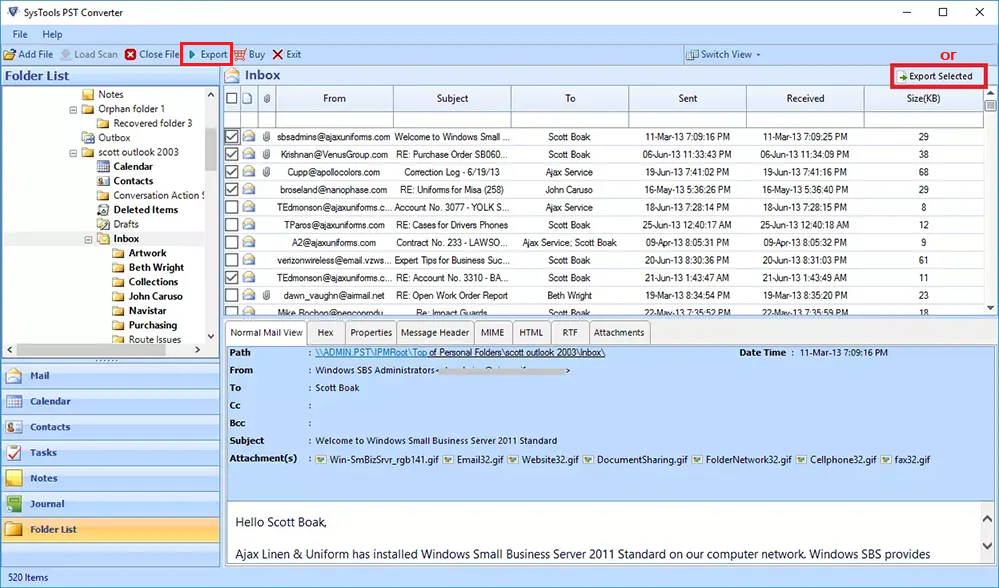Click the folder tree scroll-right arrow
This screenshot has height=588, width=999.
[198, 350]
